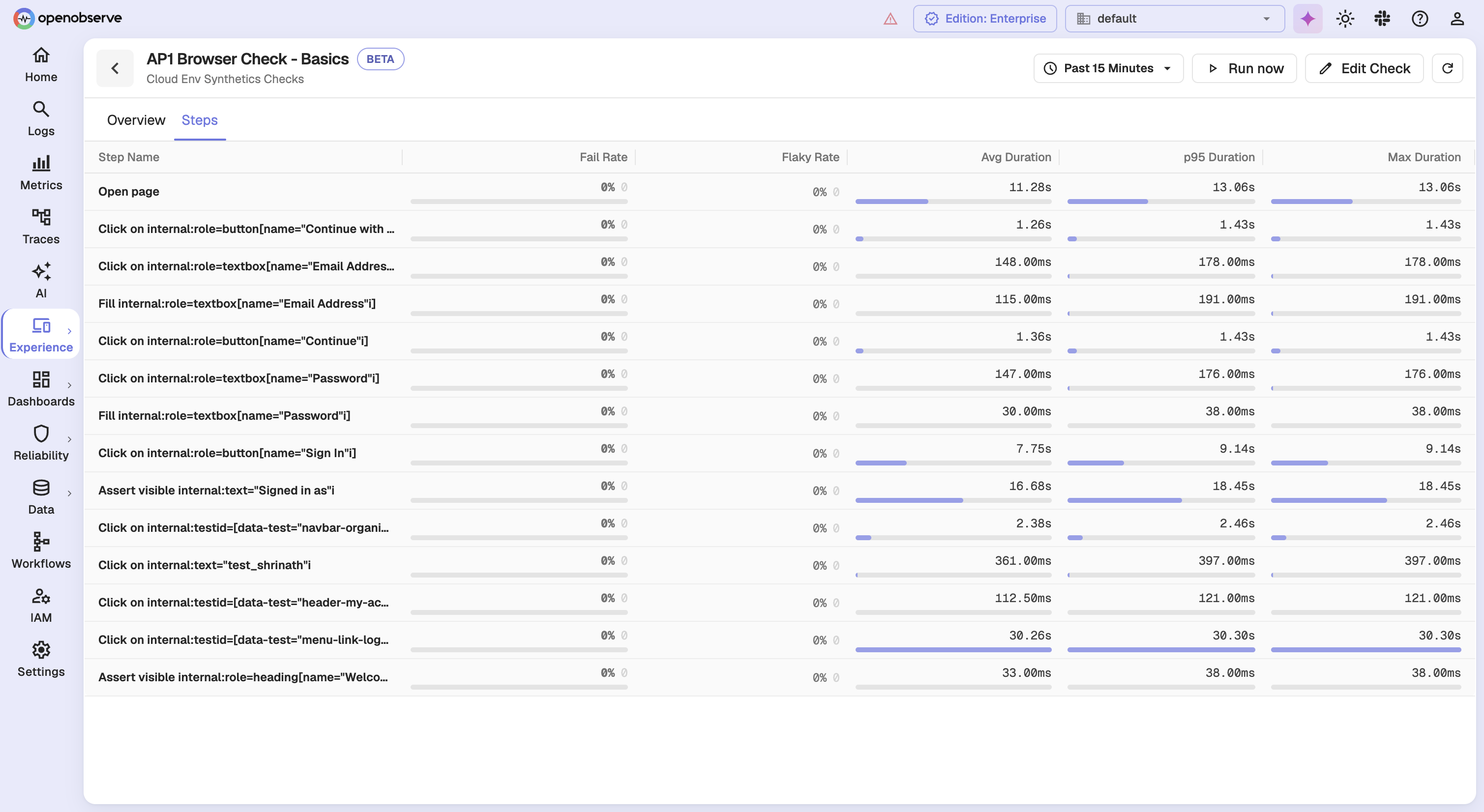The width and height of the screenshot is (1484, 812).
Task: Open Settings gear in sidebar
Action: click(x=41, y=660)
